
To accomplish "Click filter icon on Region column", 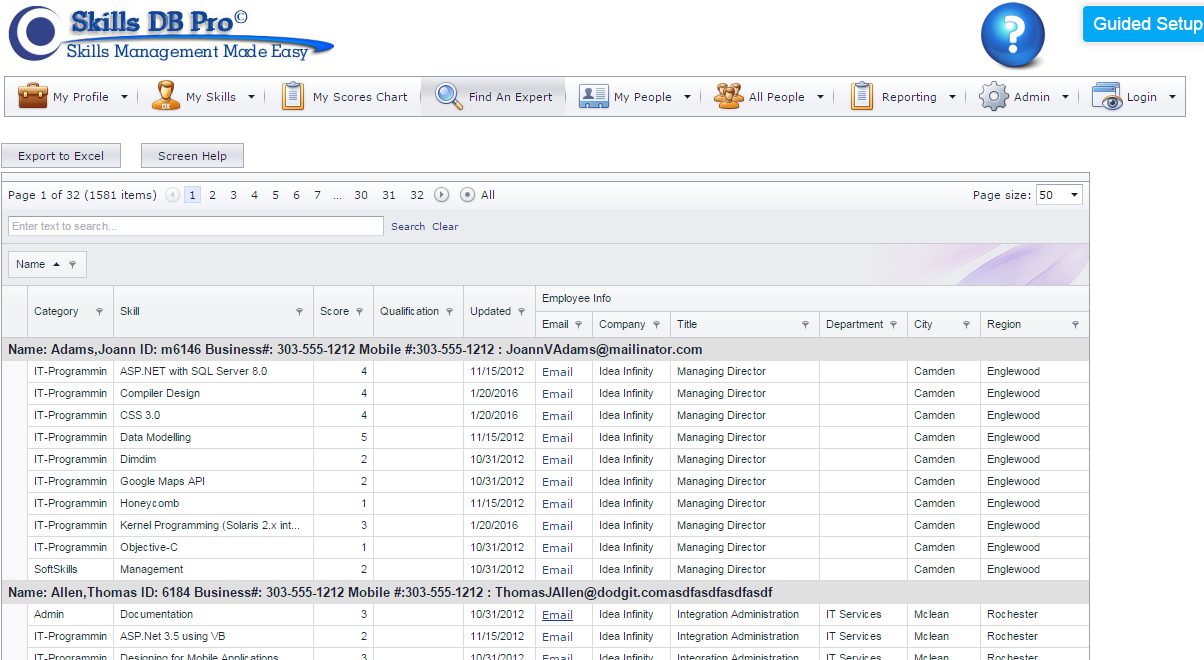I will coord(1075,325).
